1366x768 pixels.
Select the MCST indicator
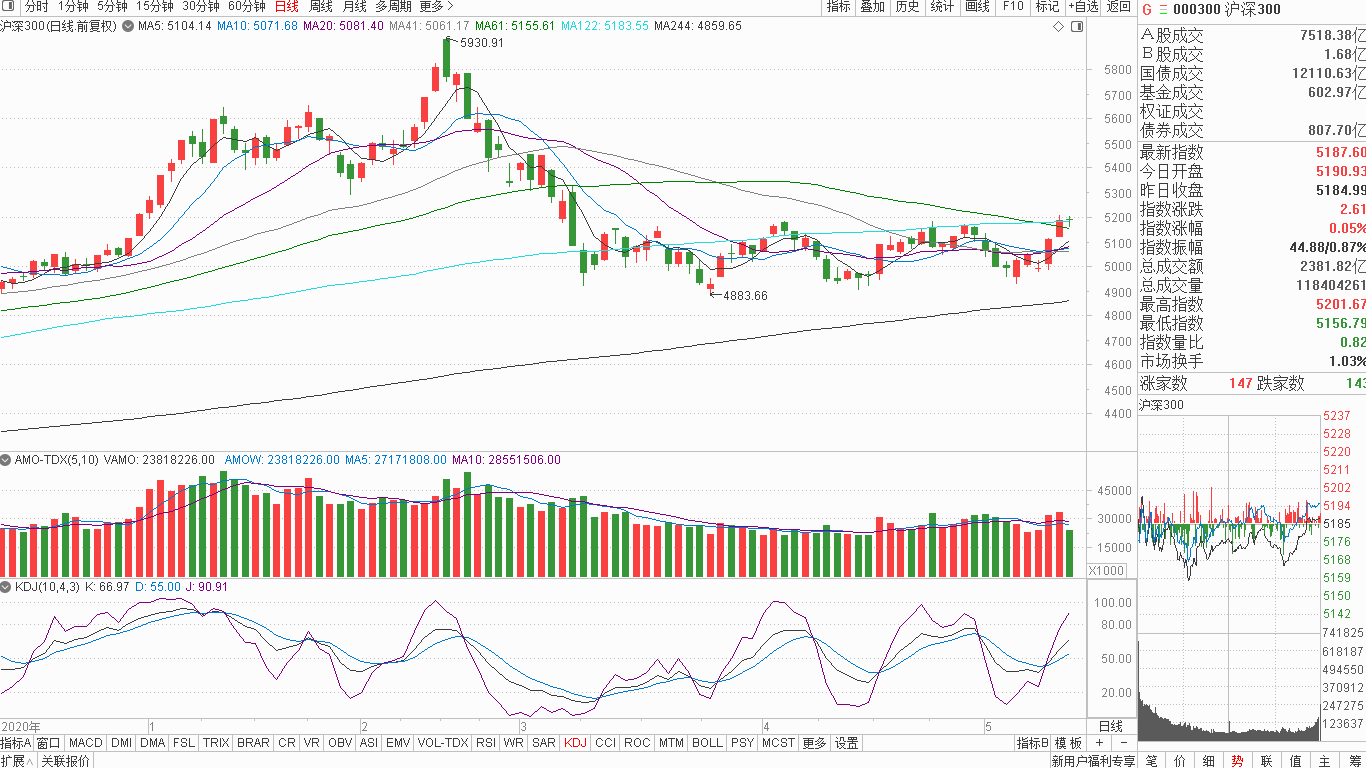click(x=778, y=743)
